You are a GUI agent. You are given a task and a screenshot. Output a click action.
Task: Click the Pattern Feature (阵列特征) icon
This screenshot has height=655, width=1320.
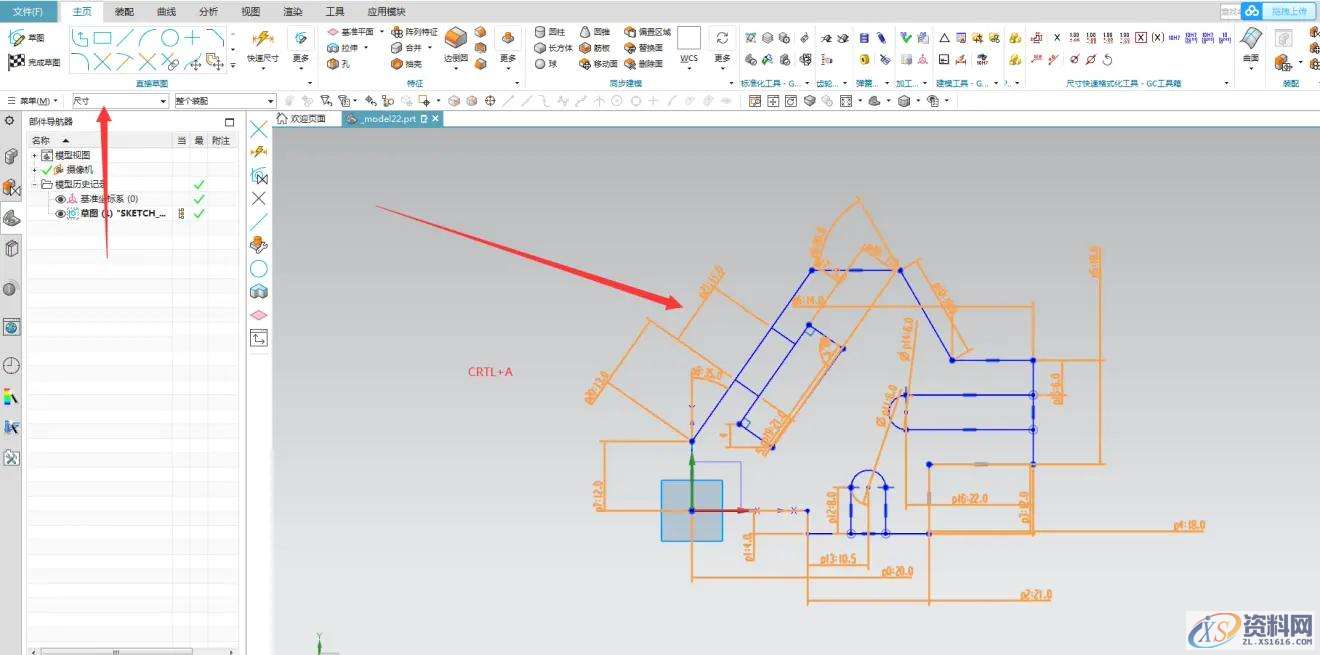(x=397, y=32)
